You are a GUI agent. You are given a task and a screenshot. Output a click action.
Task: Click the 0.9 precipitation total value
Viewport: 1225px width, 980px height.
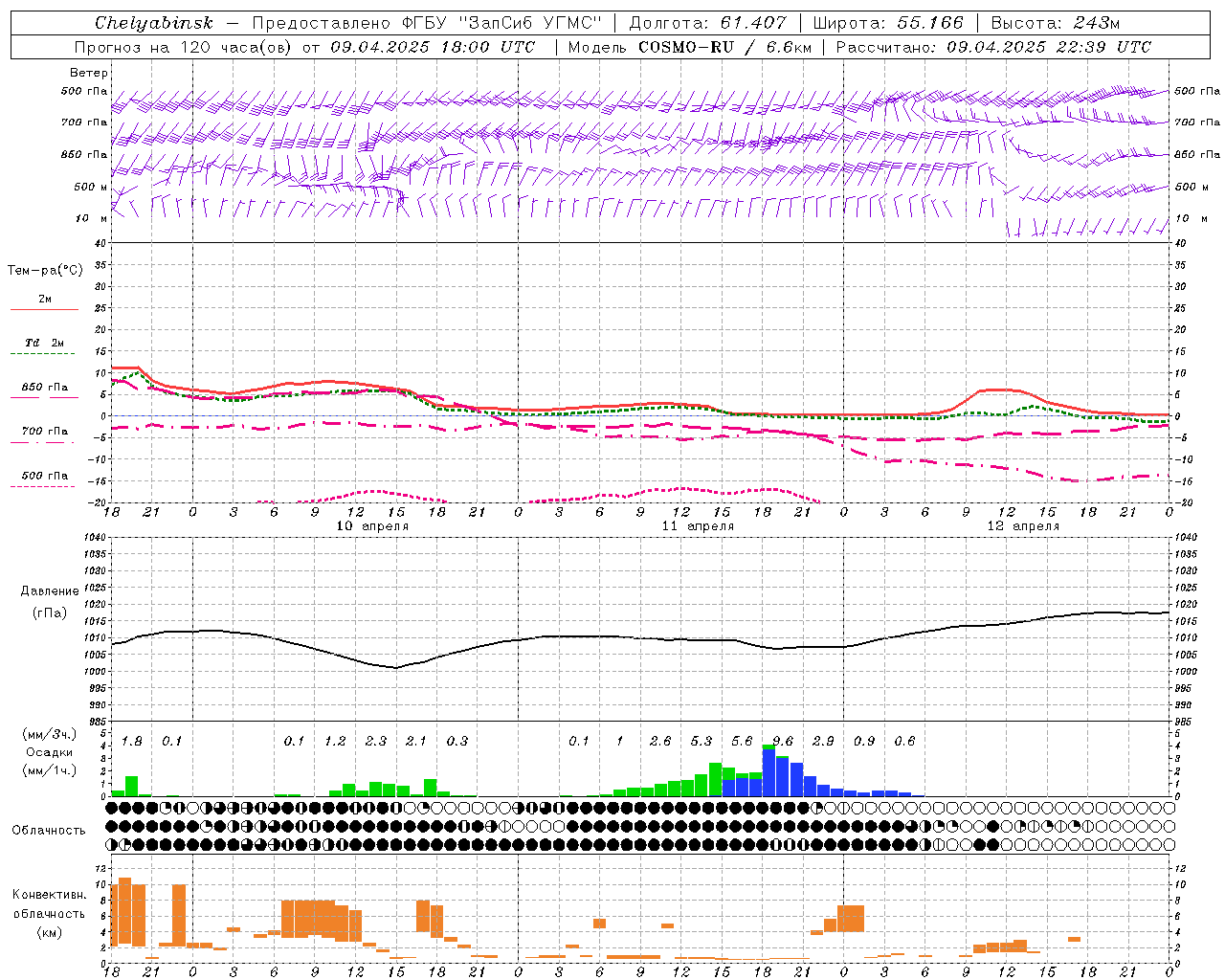[864, 742]
